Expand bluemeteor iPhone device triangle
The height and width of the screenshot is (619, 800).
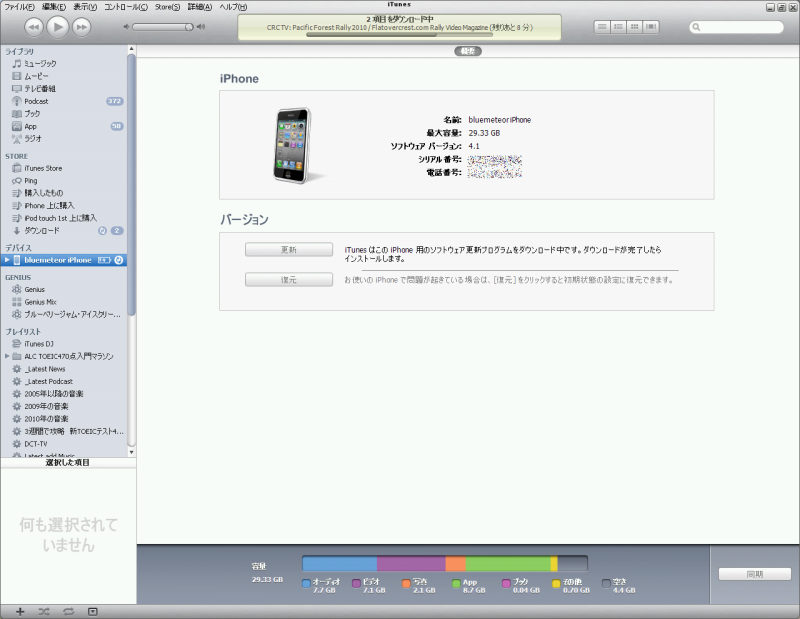click(7, 260)
